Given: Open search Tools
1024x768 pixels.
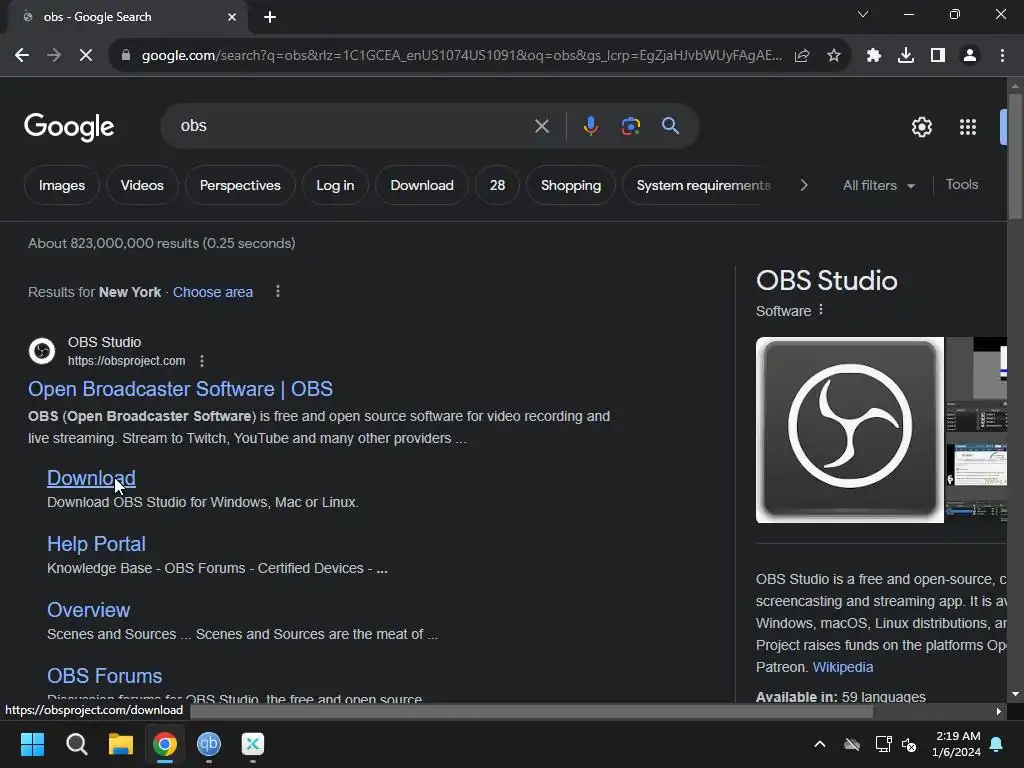Looking at the screenshot, I should 962,185.
